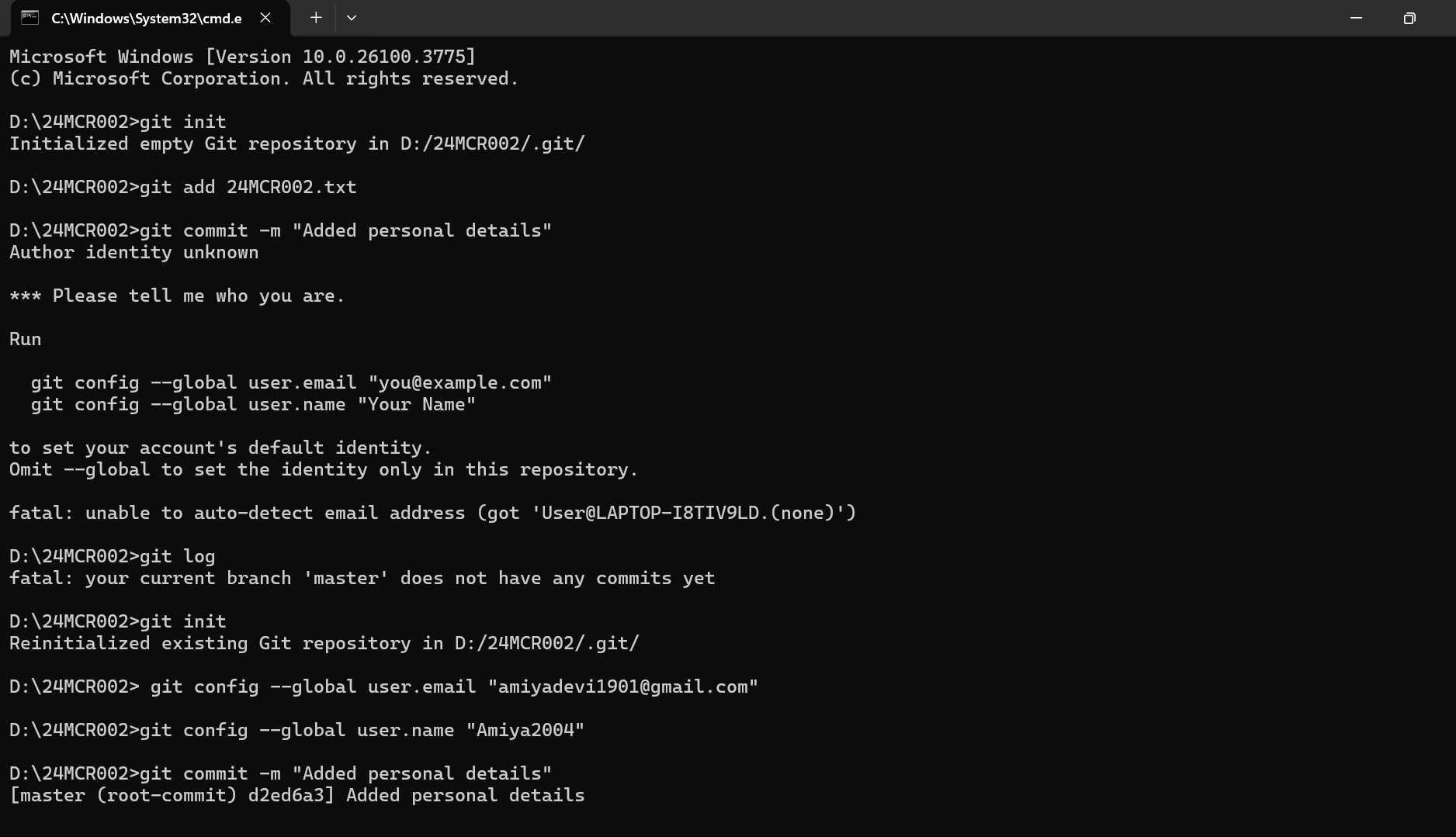
Task: Click the 'git log' command line
Action: [113, 556]
